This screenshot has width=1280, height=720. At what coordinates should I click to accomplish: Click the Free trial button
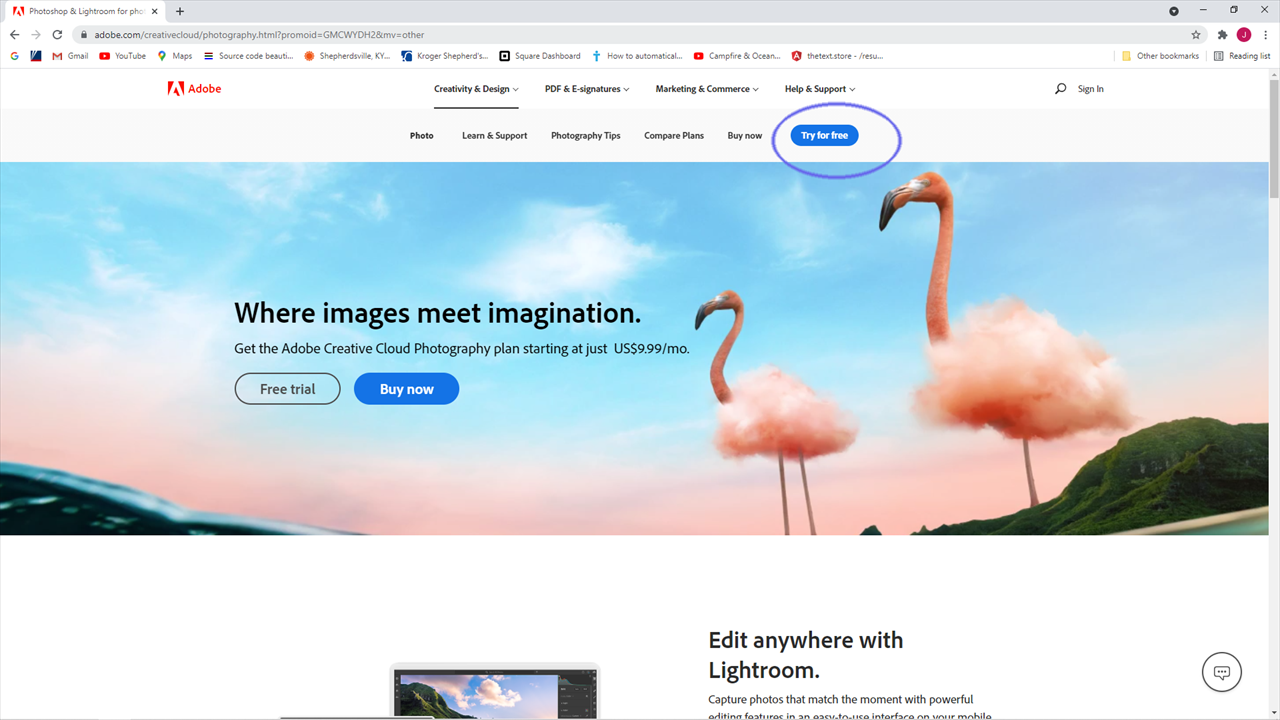click(287, 389)
